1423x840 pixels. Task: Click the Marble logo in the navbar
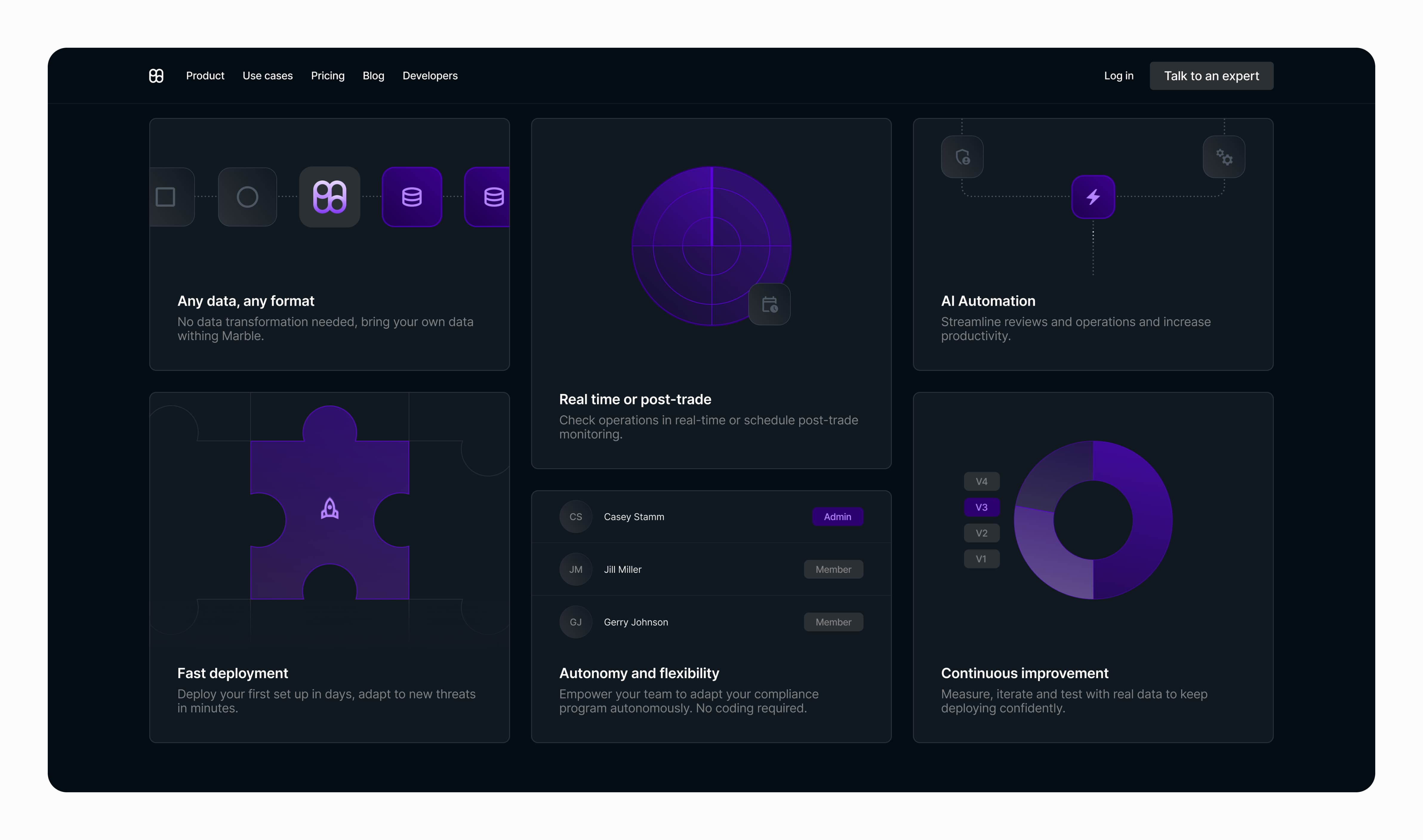(156, 76)
